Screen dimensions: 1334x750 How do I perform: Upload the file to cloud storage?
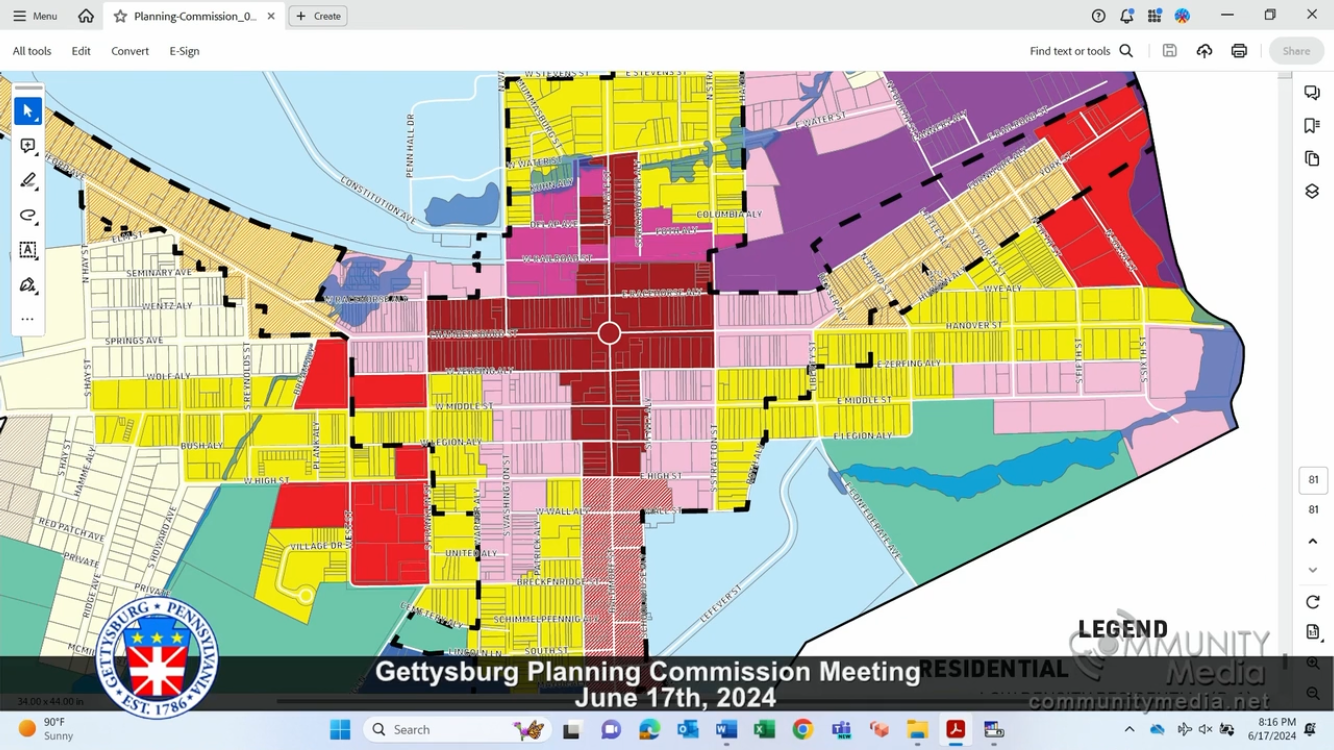[1204, 51]
